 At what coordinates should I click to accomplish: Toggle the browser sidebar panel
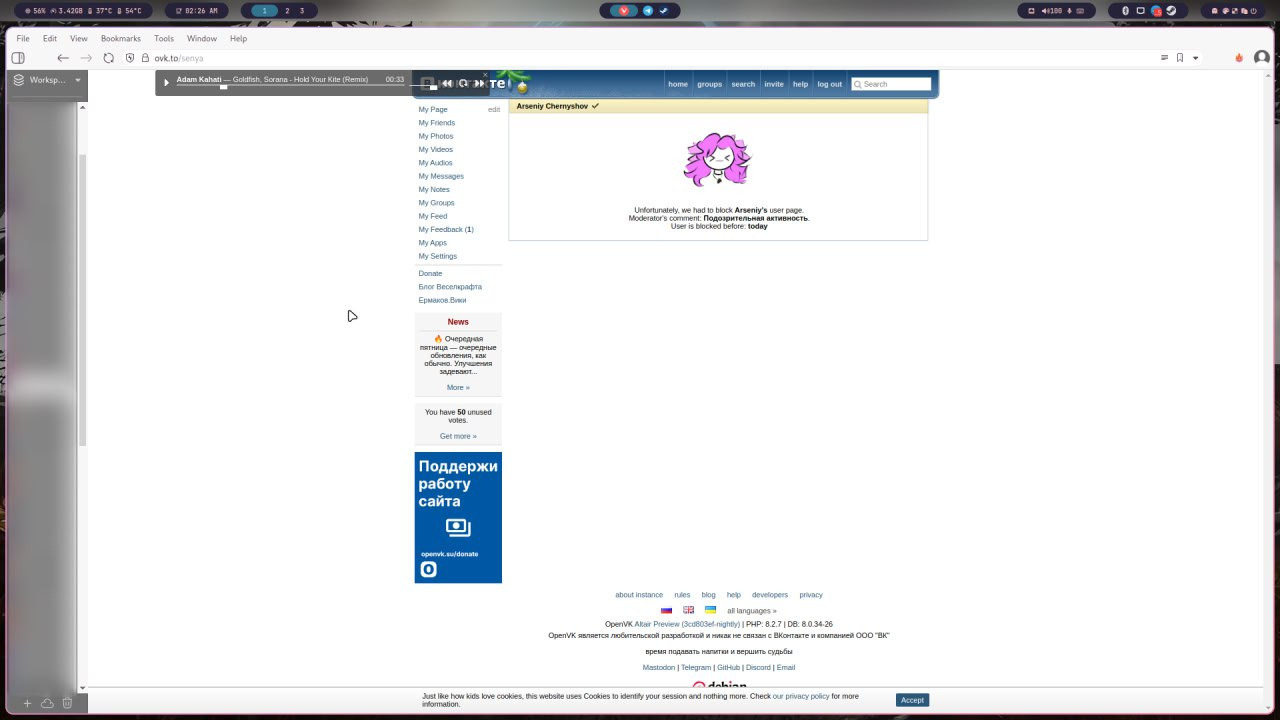tap(18, 58)
